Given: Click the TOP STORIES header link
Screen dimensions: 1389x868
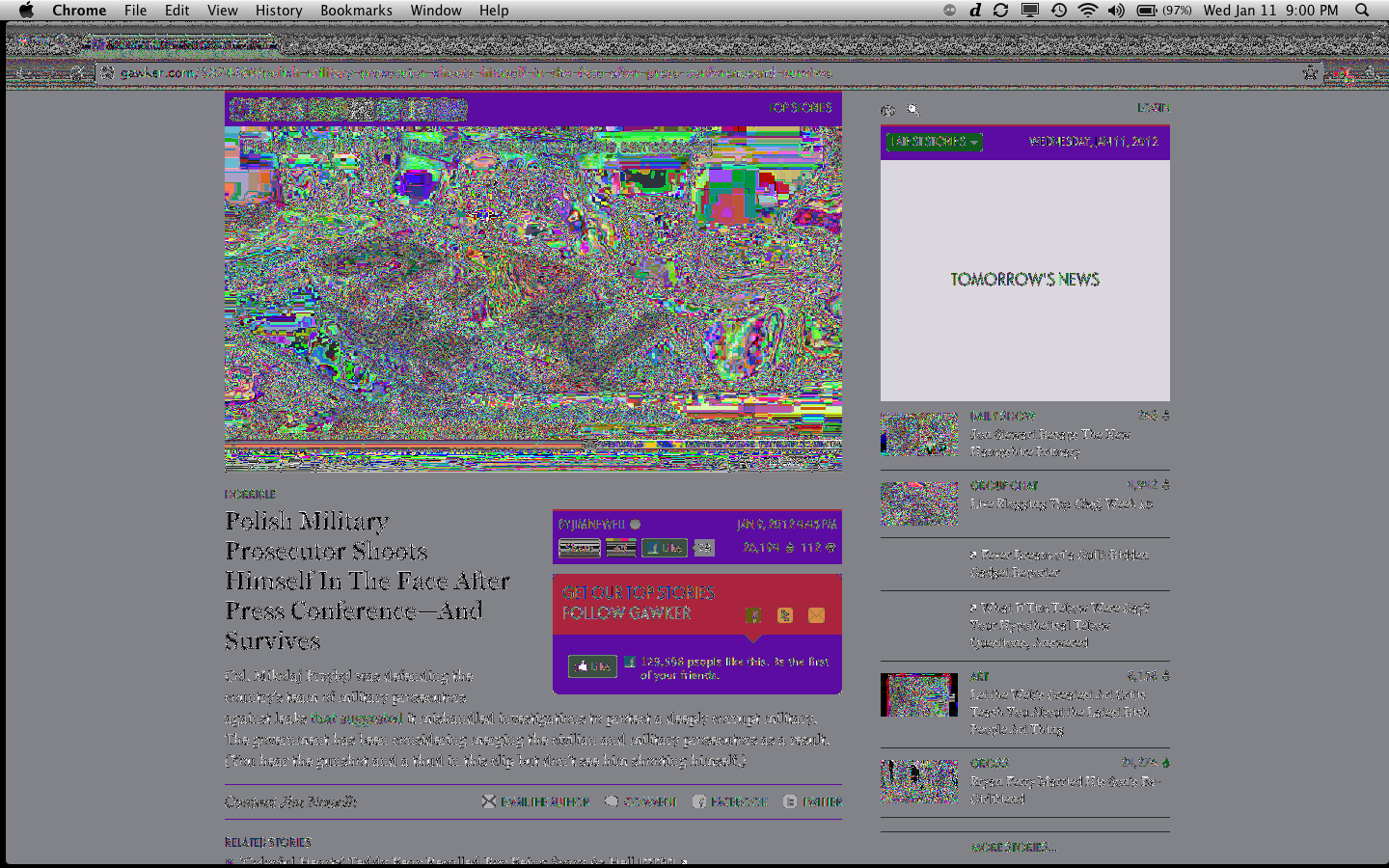Looking at the screenshot, I should [801, 108].
